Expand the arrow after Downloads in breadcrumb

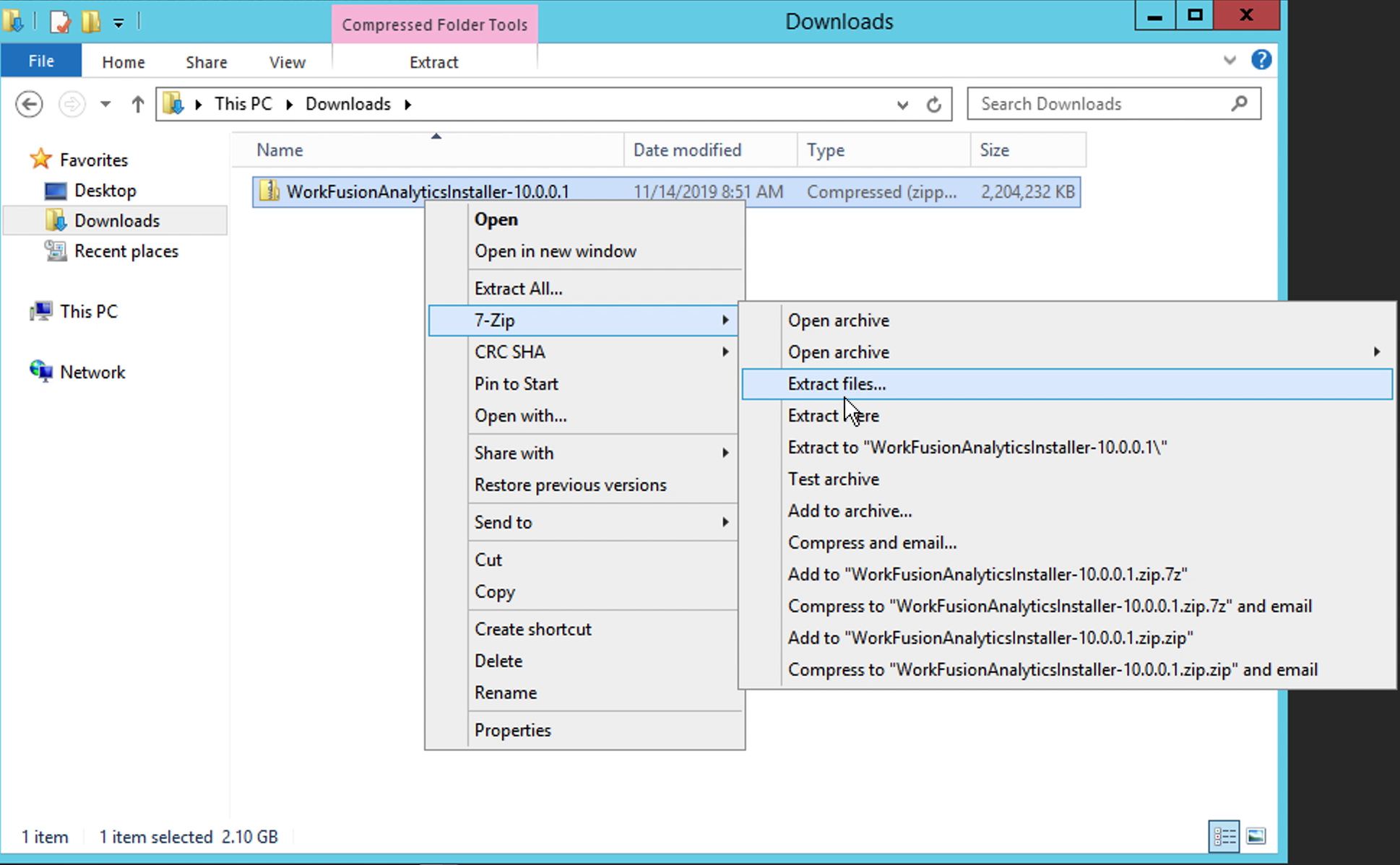[408, 105]
